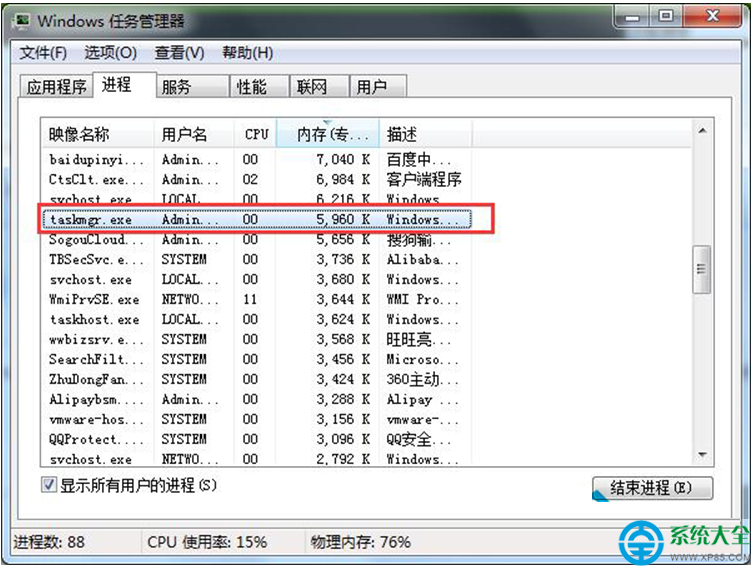Select the SogouCloud... process row
Viewport: 753px width, 568px height.
click(256, 240)
